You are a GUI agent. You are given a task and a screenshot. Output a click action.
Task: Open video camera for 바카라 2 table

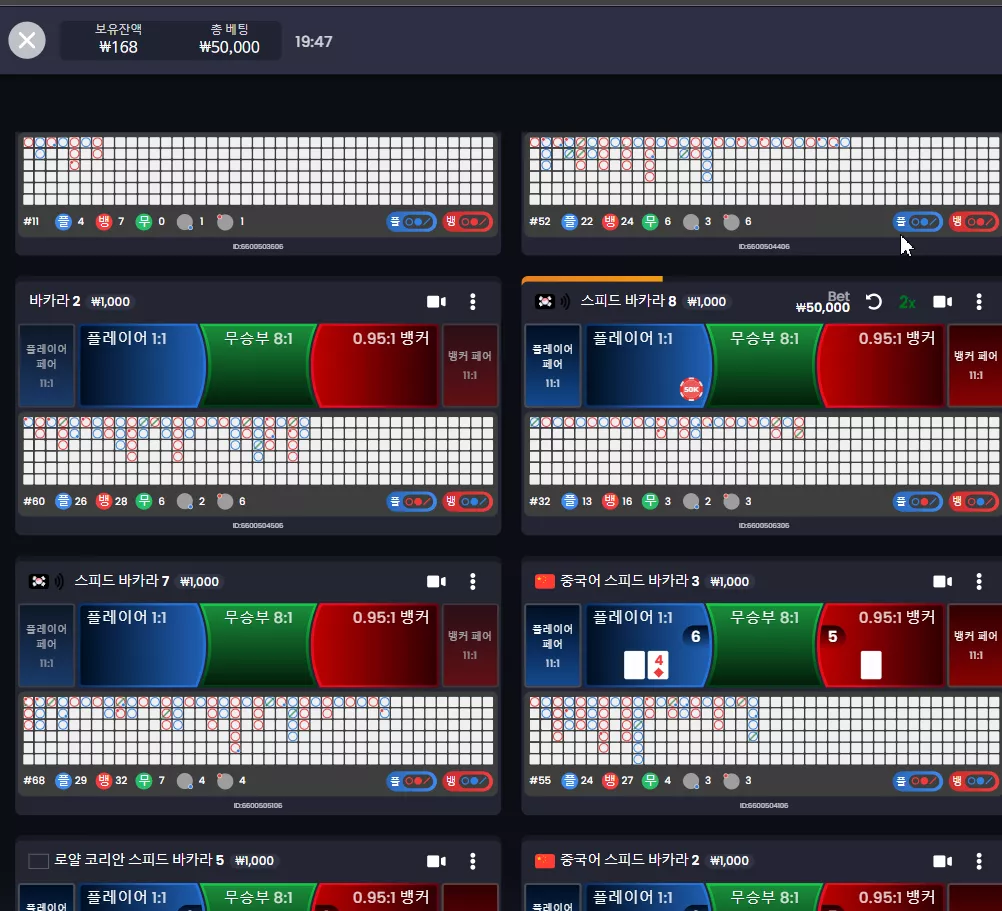[x=436, y=302]
